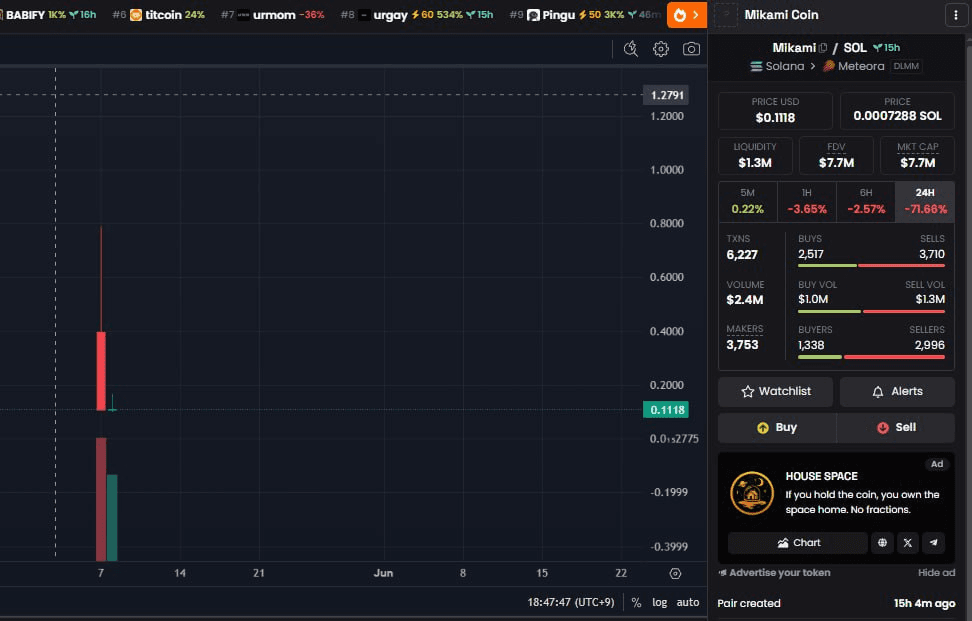The image size is (972, 621).
Task: Click the TXNS value 6,227
Action: pyautogui.click(x=742, y=255)
